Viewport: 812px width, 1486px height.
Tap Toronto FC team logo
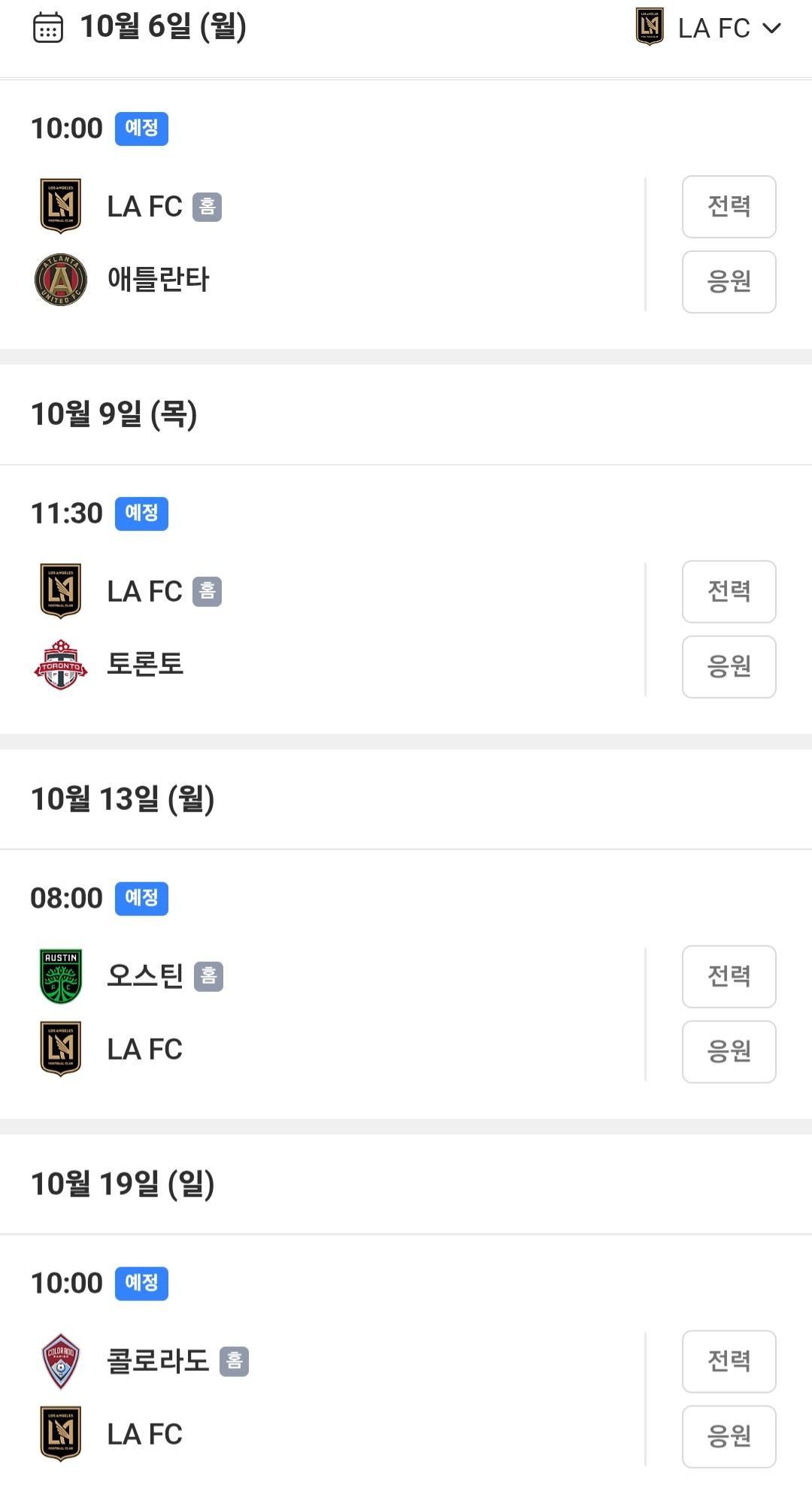click(x=61, y=665)
